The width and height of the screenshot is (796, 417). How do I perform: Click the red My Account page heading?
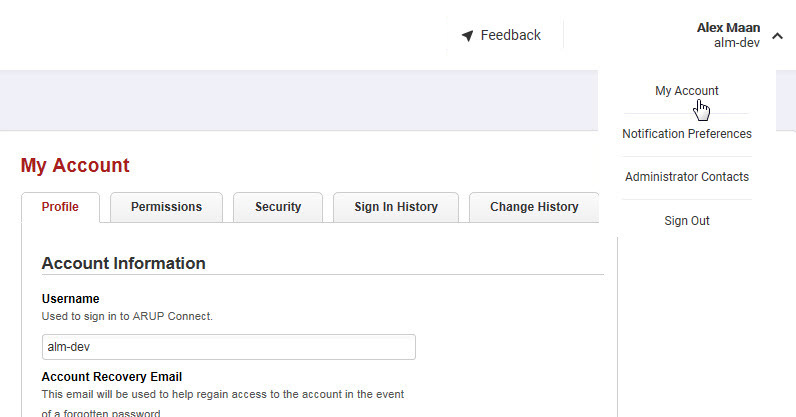[75, 166]
